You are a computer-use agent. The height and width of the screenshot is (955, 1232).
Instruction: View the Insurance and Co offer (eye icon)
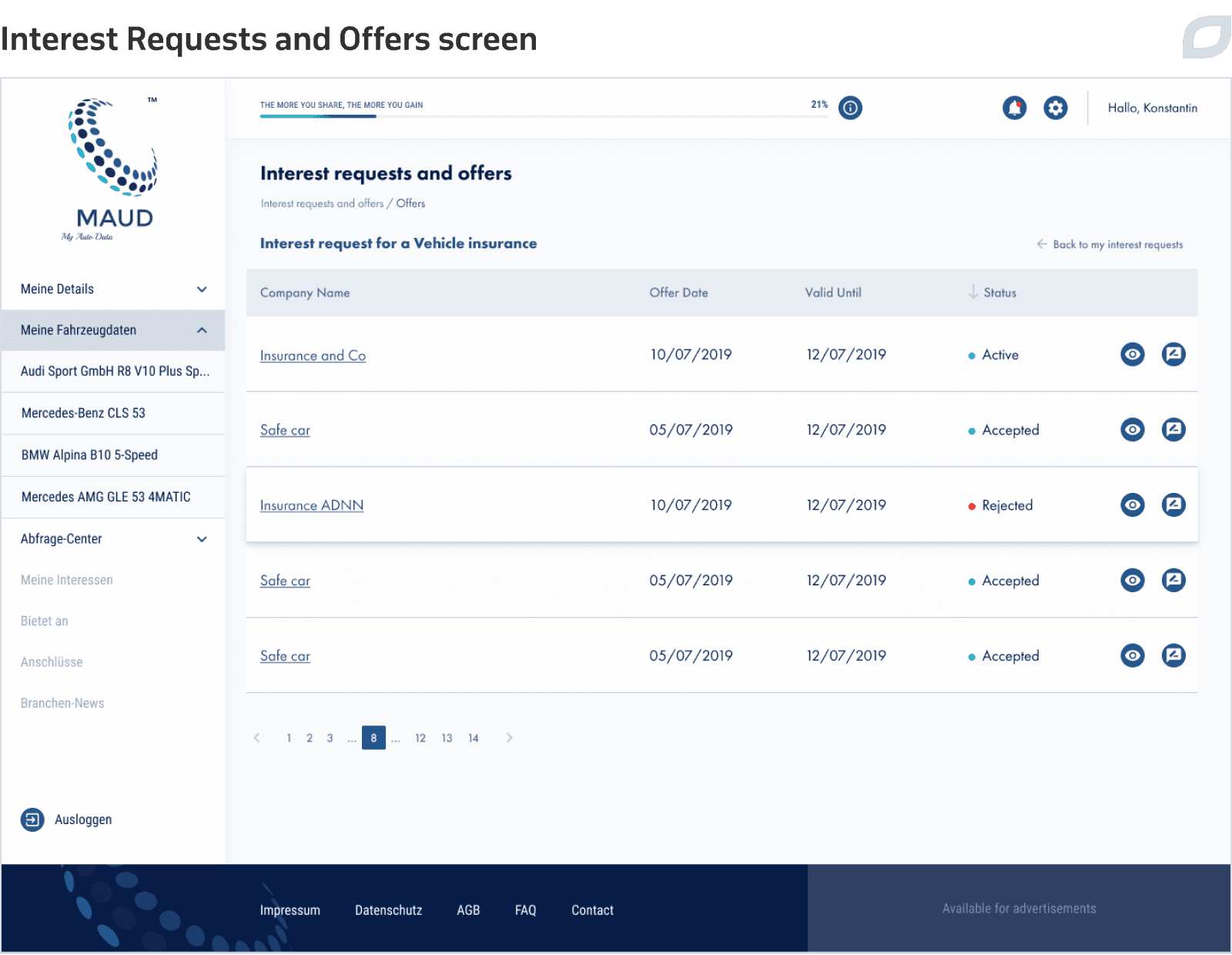[1132, 354]
